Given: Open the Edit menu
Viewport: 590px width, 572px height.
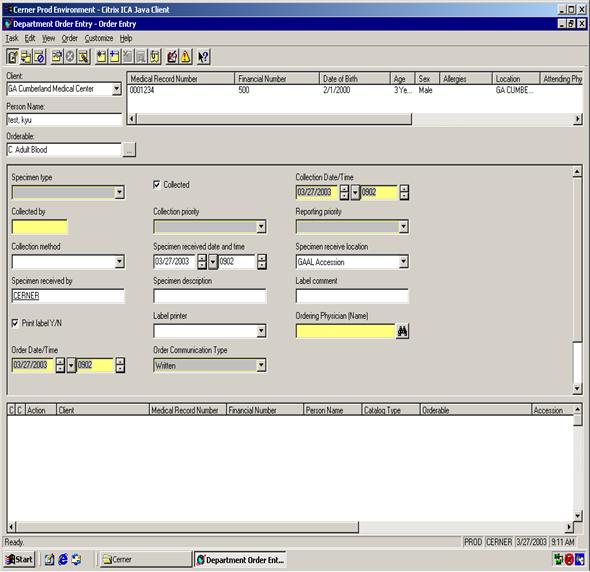Looking at the screenshot, I should 30,38.
